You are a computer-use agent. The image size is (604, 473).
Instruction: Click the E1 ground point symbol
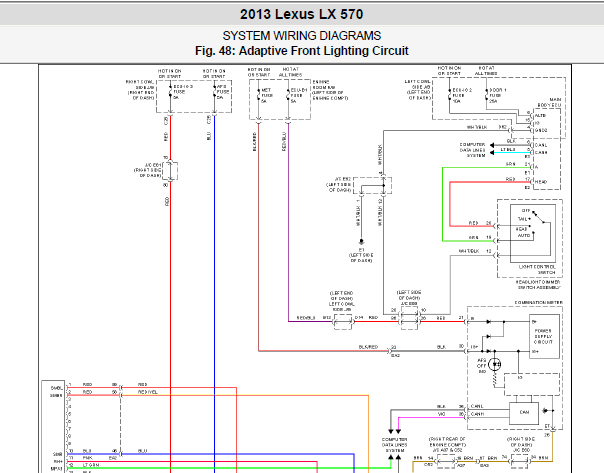(361, 242)
